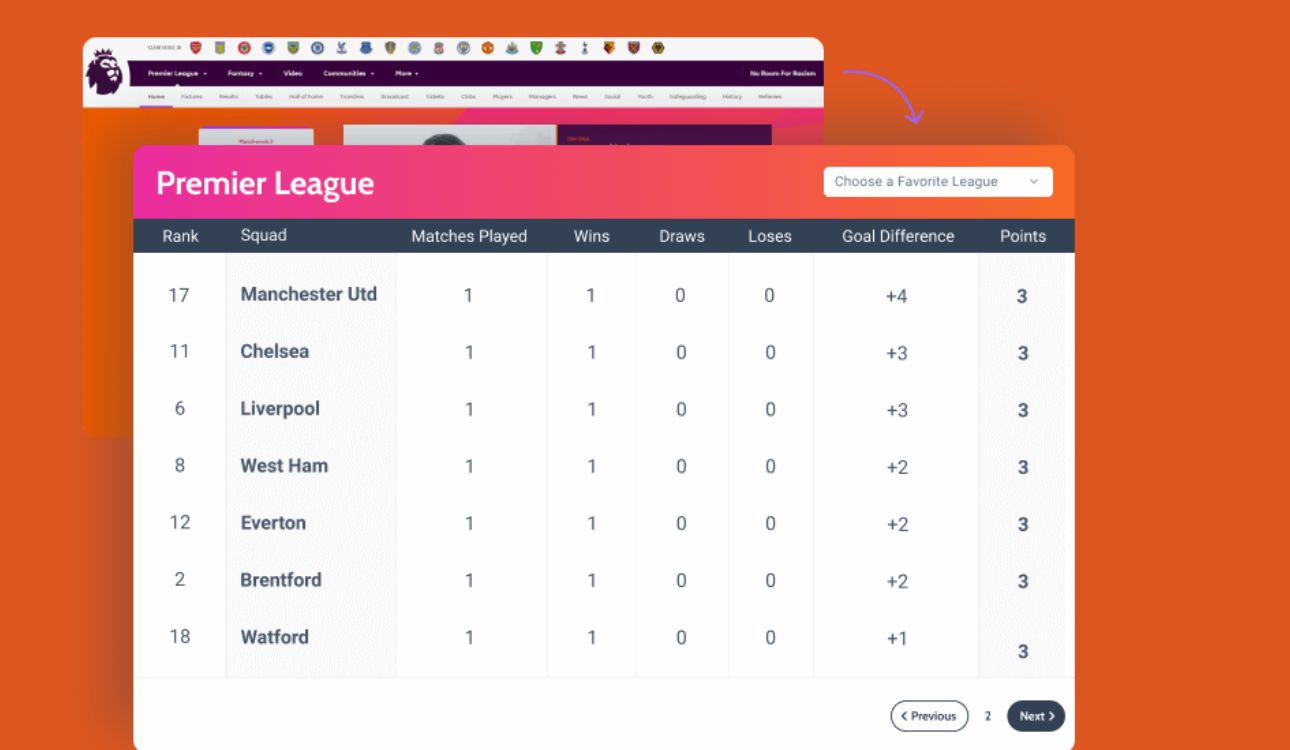The image size is (1290, 750).
Task: Click the Watford club badge
Action: point(609,48)
